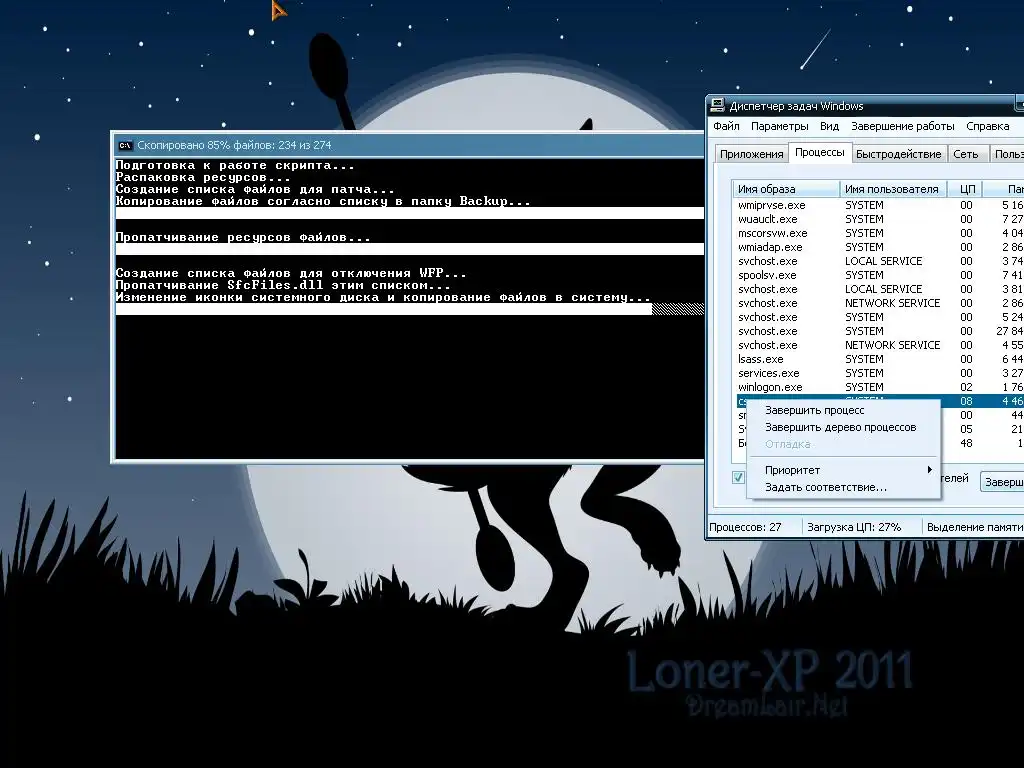Sort by the ЦП column header
The image size is (1024, 768).
click(x=967, y=189)
